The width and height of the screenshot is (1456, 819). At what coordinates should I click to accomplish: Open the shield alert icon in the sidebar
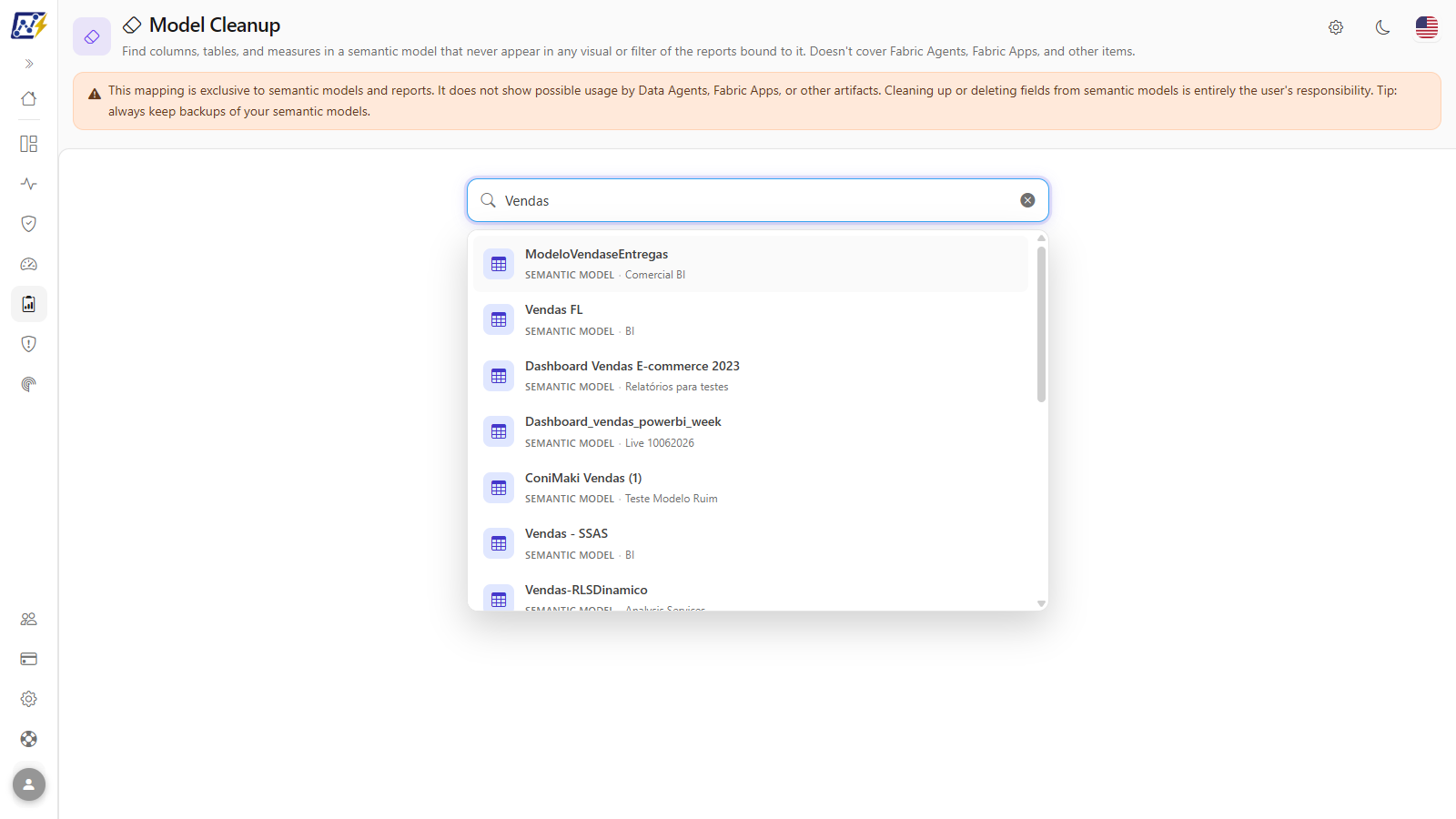[x=29, y=344]
